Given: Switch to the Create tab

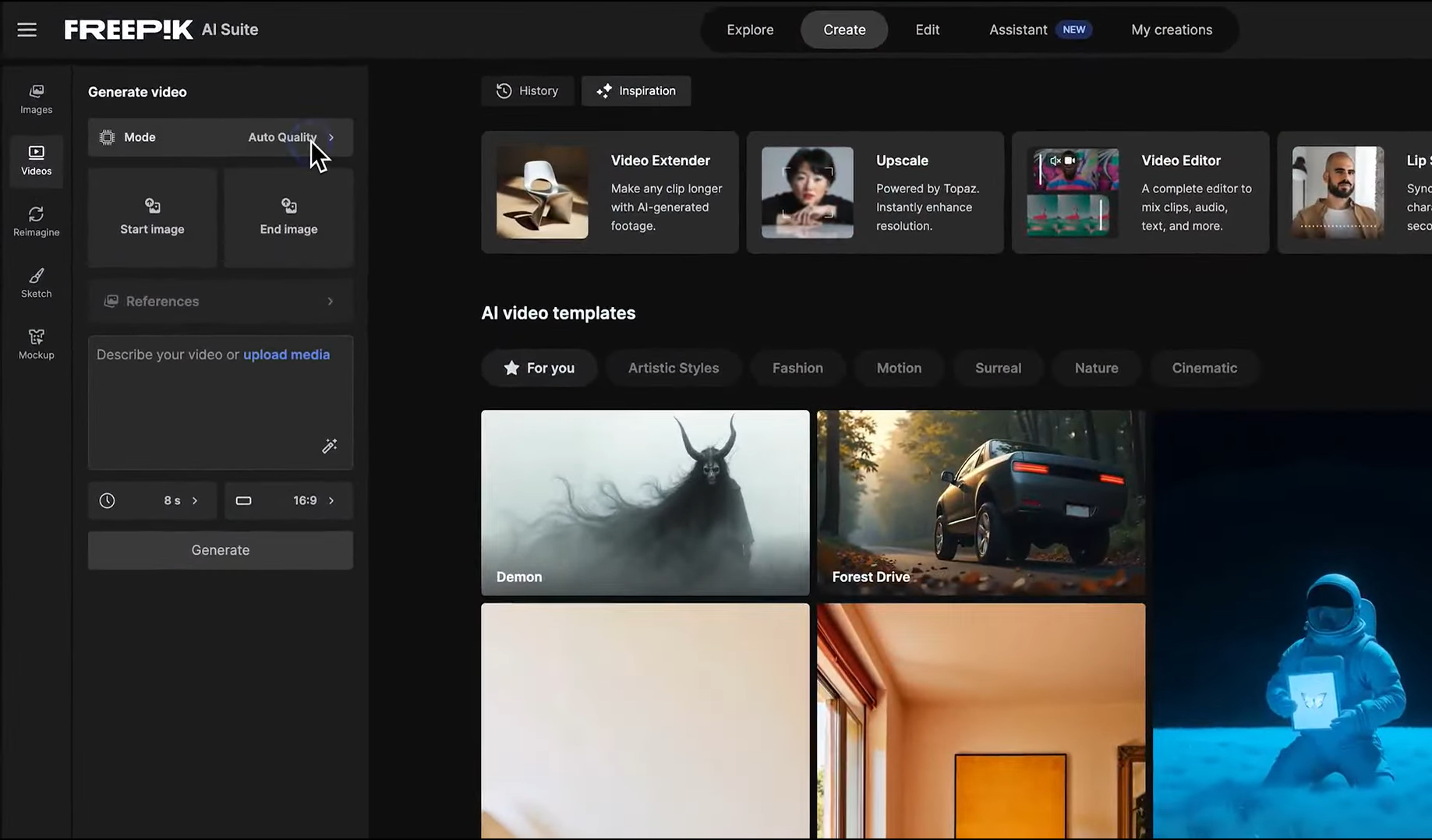Looking at the screenshot, I should 843,29.
